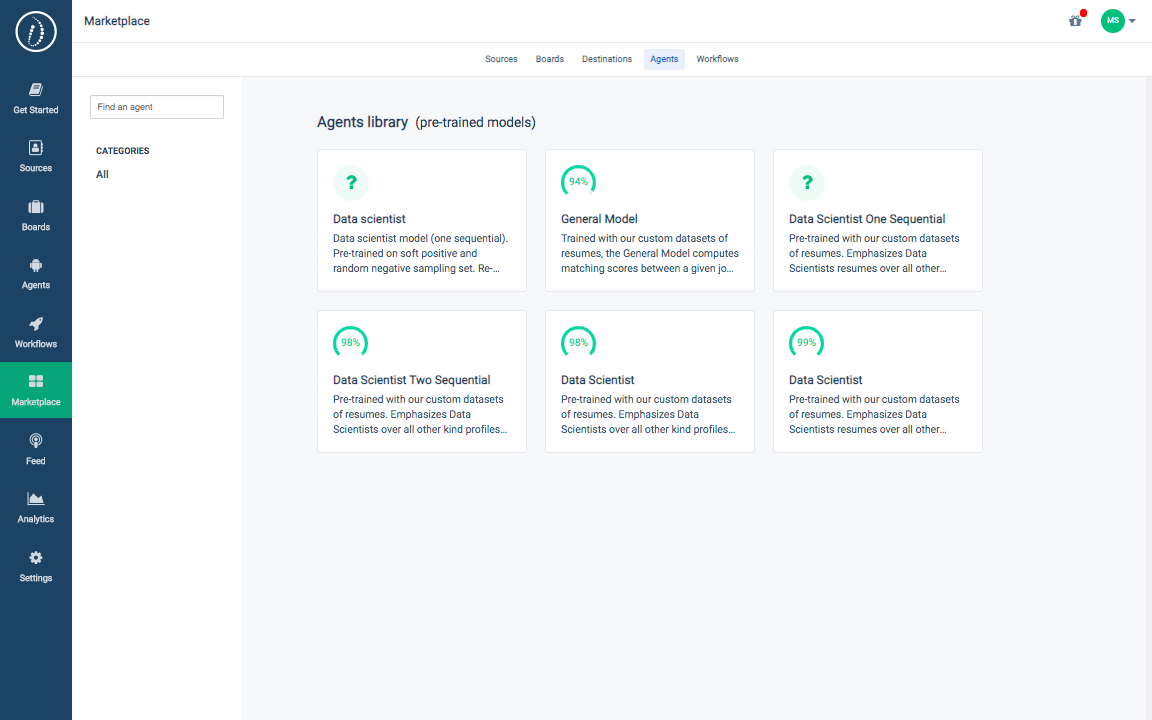Switch to the Destinations tab
Viewport: 1152px width, 720px height.
click(607, 59)
